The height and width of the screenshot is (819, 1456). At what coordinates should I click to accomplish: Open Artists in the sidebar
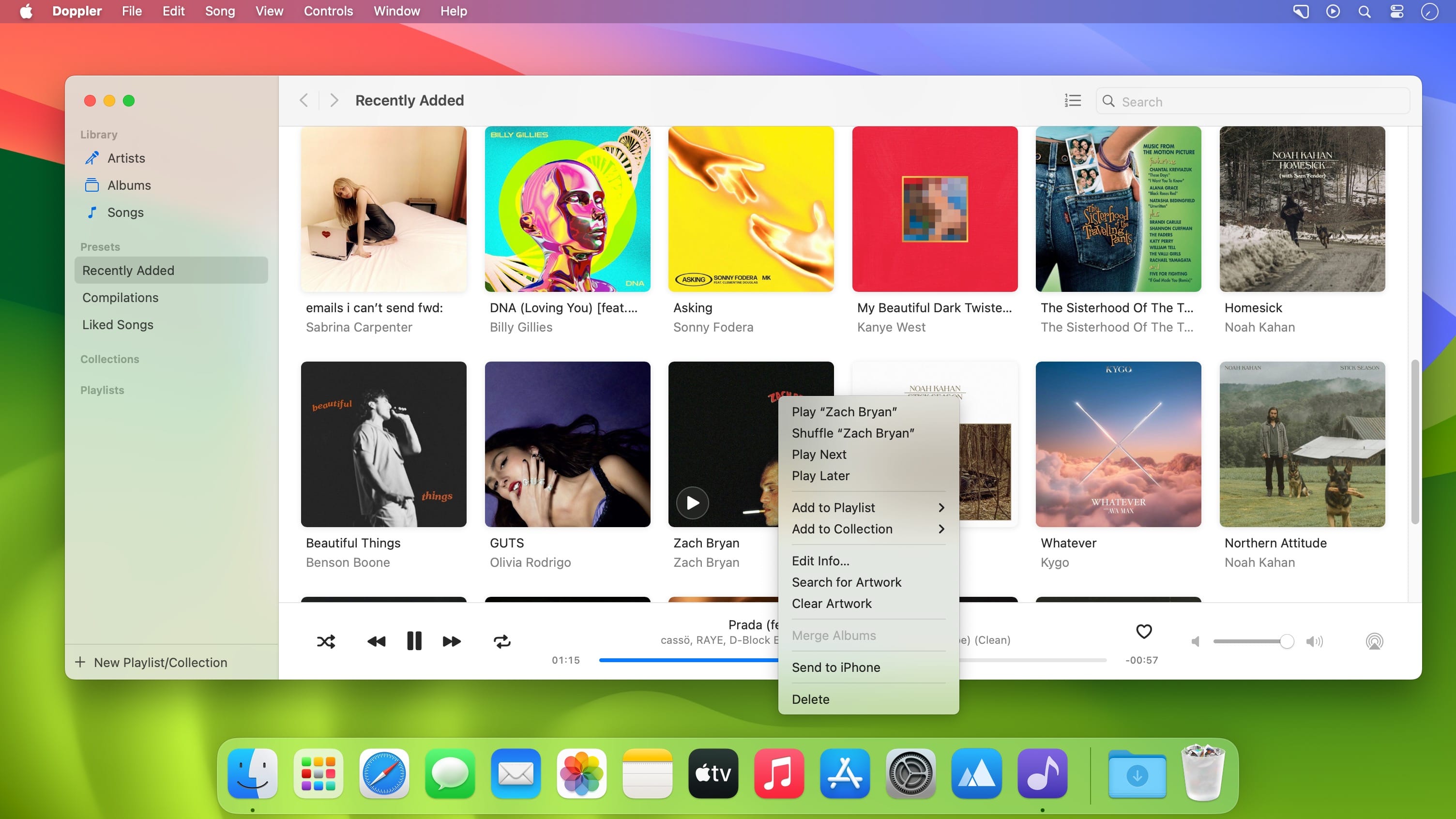pos(171,158)
